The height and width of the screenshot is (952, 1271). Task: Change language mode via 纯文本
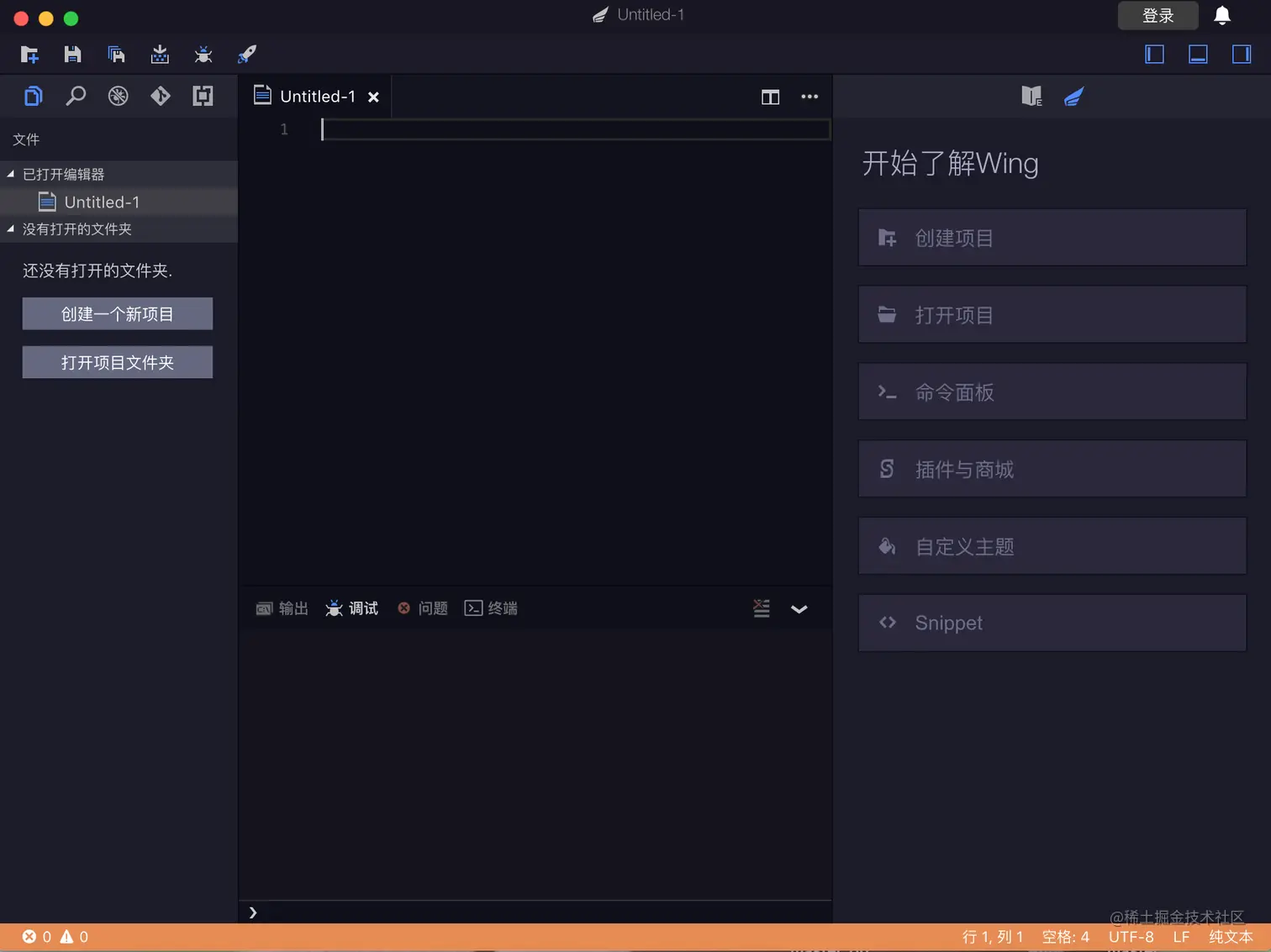[x=1231, y=937]
